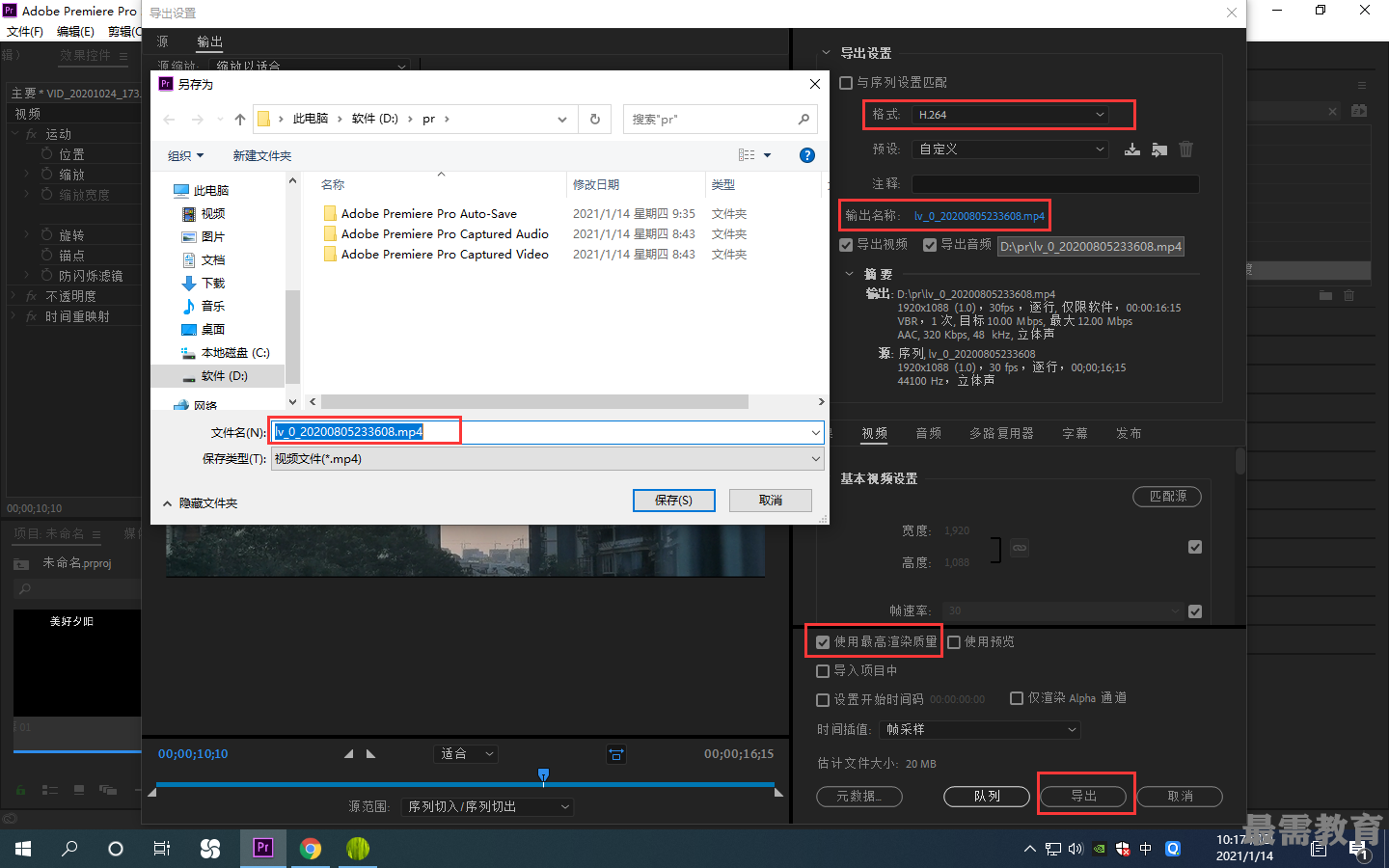This screenshot has width=1389, height=868.
Task: Open Google Chrome from taskbar
Action: click(310, 849)
